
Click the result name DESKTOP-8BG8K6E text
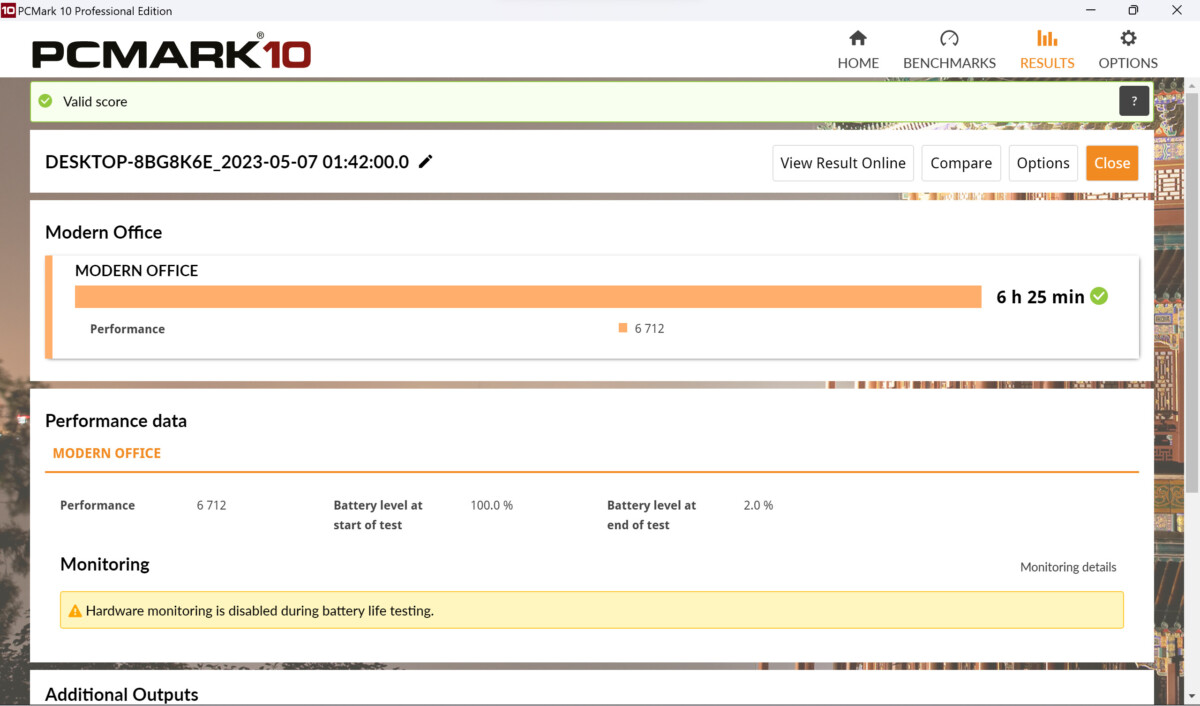227,162
